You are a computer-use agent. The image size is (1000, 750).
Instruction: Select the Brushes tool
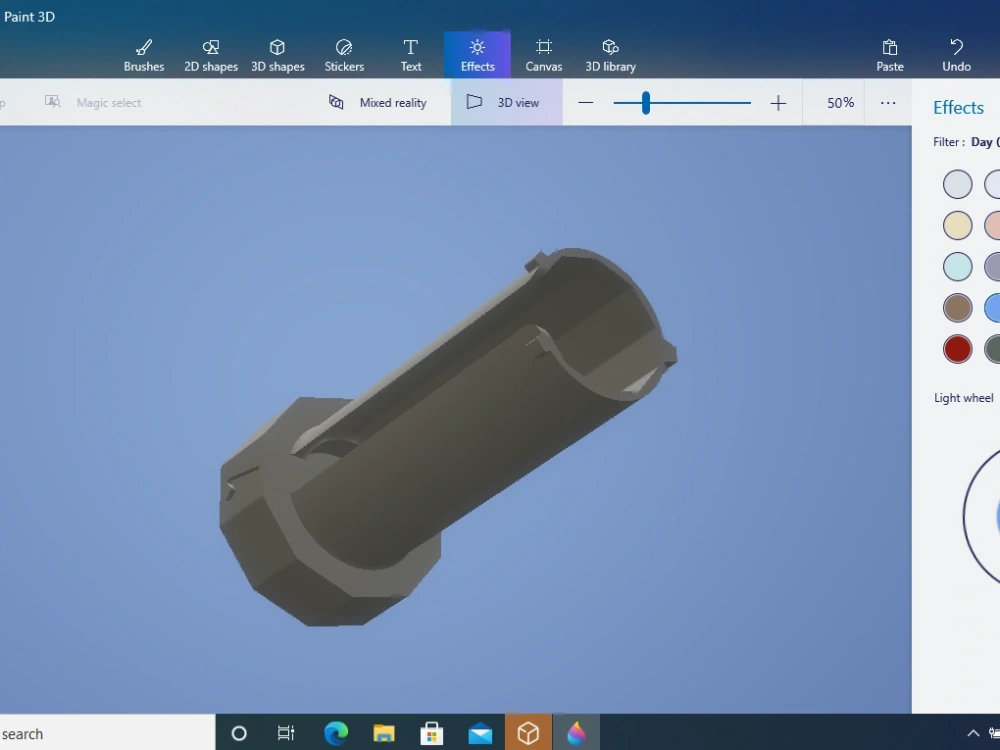coord(143,54)
